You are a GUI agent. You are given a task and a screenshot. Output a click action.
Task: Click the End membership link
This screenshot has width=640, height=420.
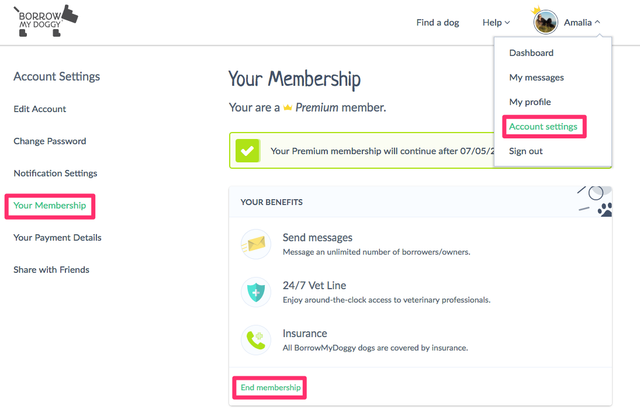click(267, 387)
